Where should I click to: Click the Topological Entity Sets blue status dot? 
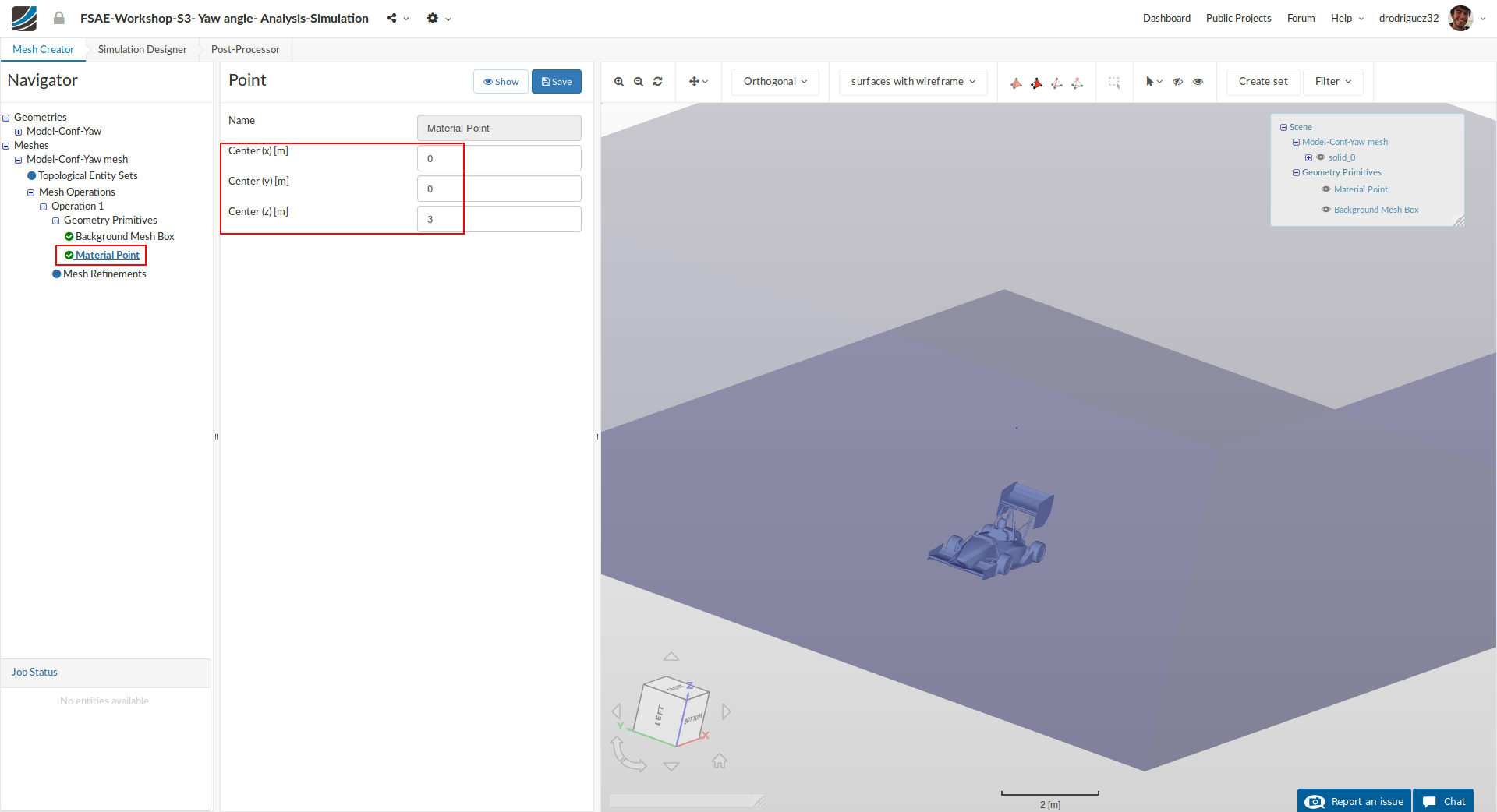[32, 176]
